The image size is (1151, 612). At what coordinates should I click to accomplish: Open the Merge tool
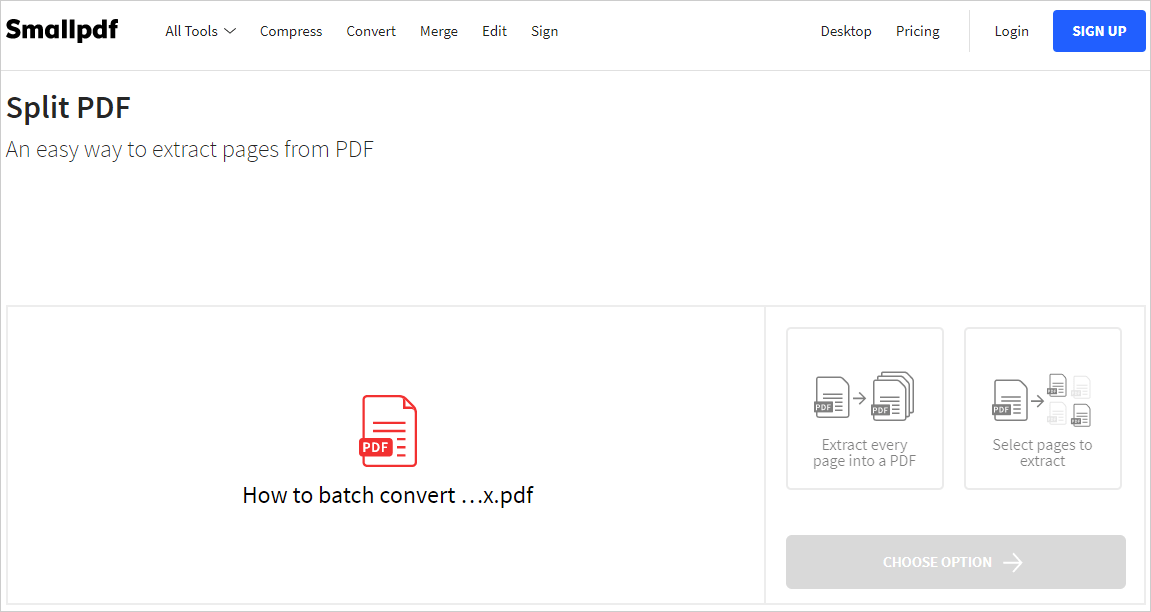438,31
